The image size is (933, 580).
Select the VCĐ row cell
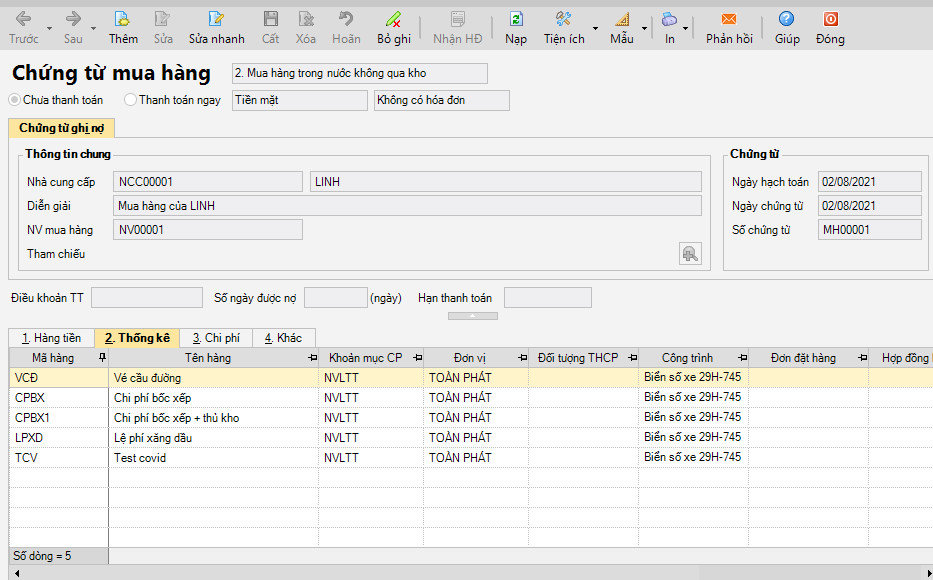59,378
